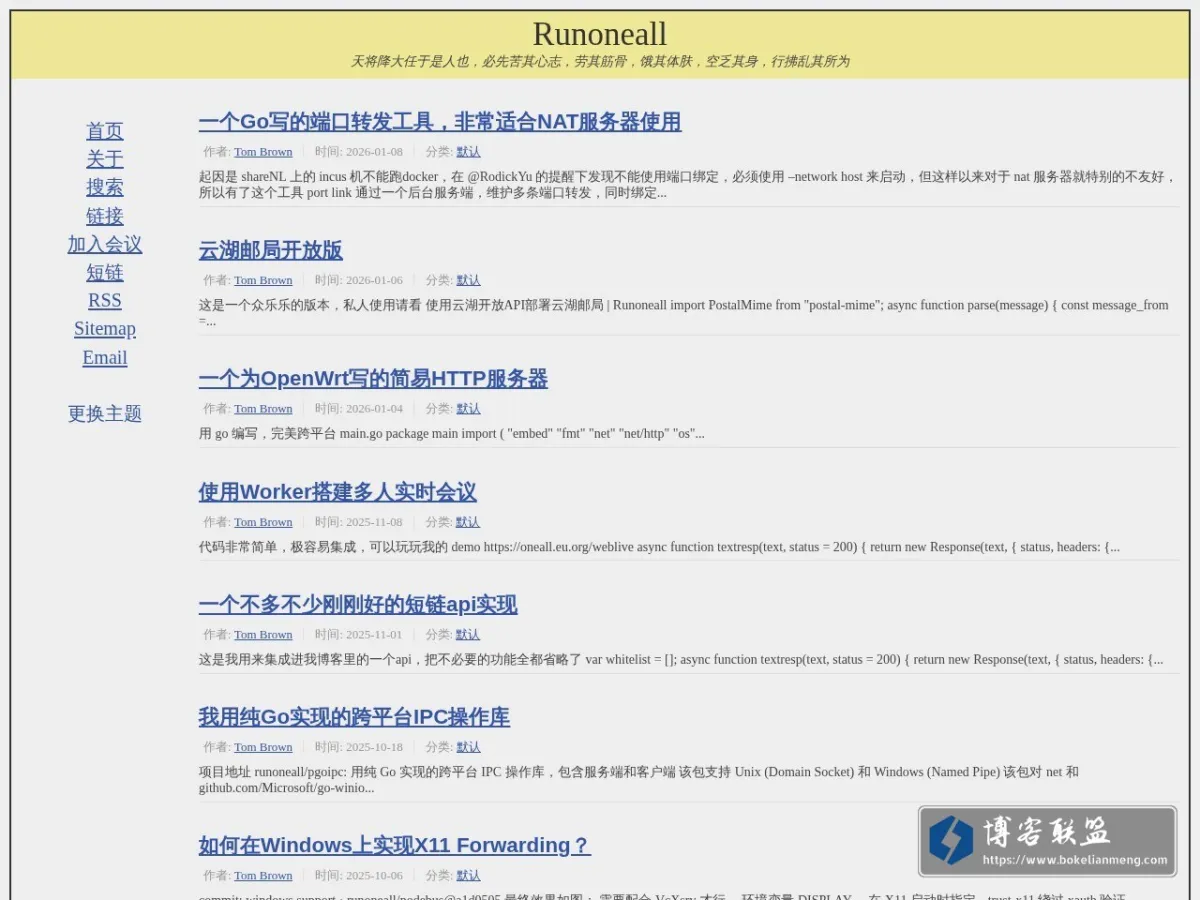Click the date 时间: 2026-01-04
1200x900 pixels.
359,409
